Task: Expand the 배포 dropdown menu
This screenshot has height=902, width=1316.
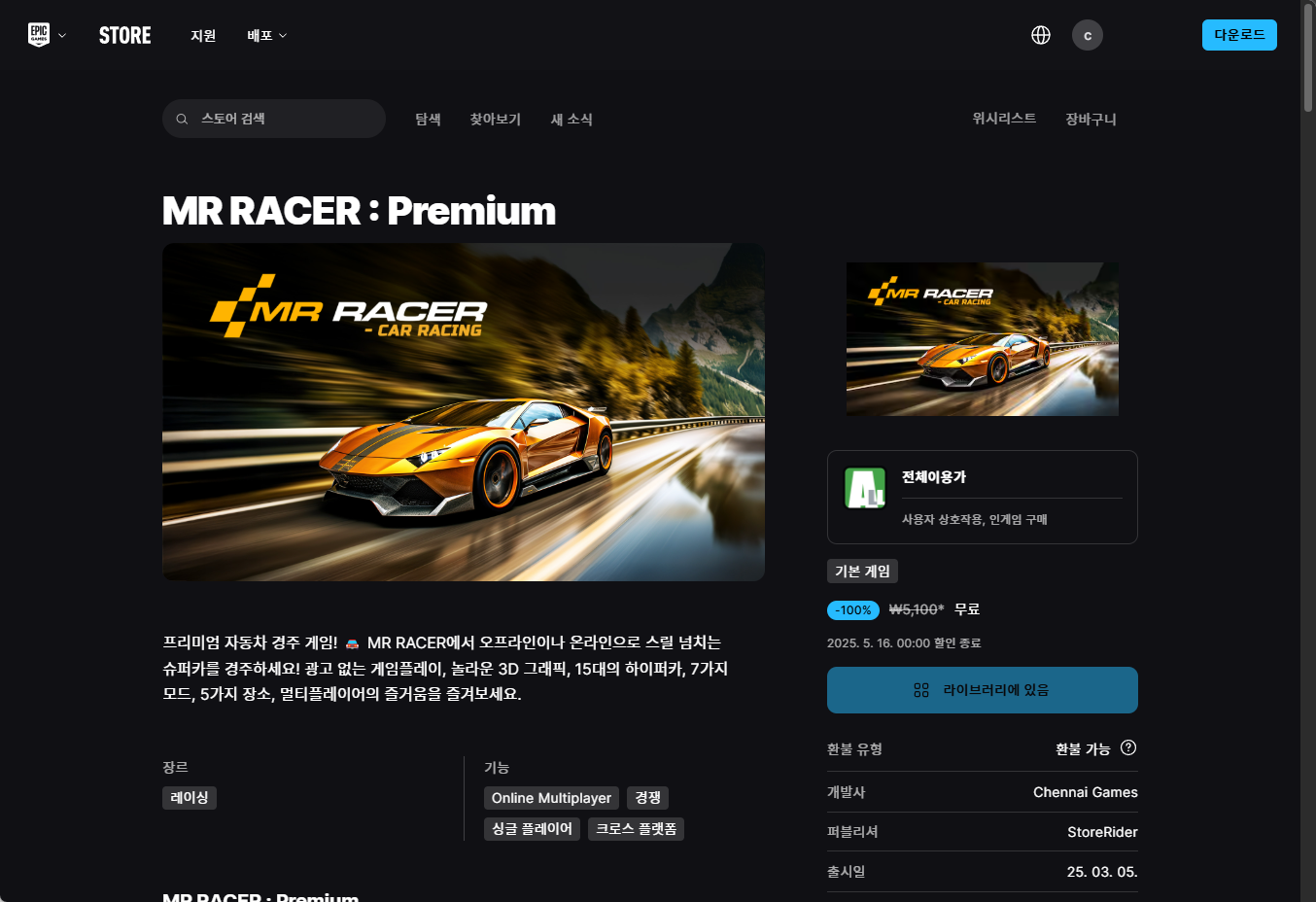Action: tap(267, 35)
